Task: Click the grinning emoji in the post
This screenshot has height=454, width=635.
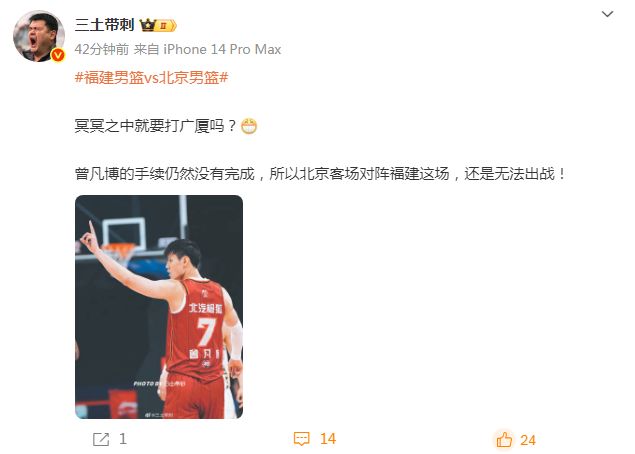Action: coord(249,126)
